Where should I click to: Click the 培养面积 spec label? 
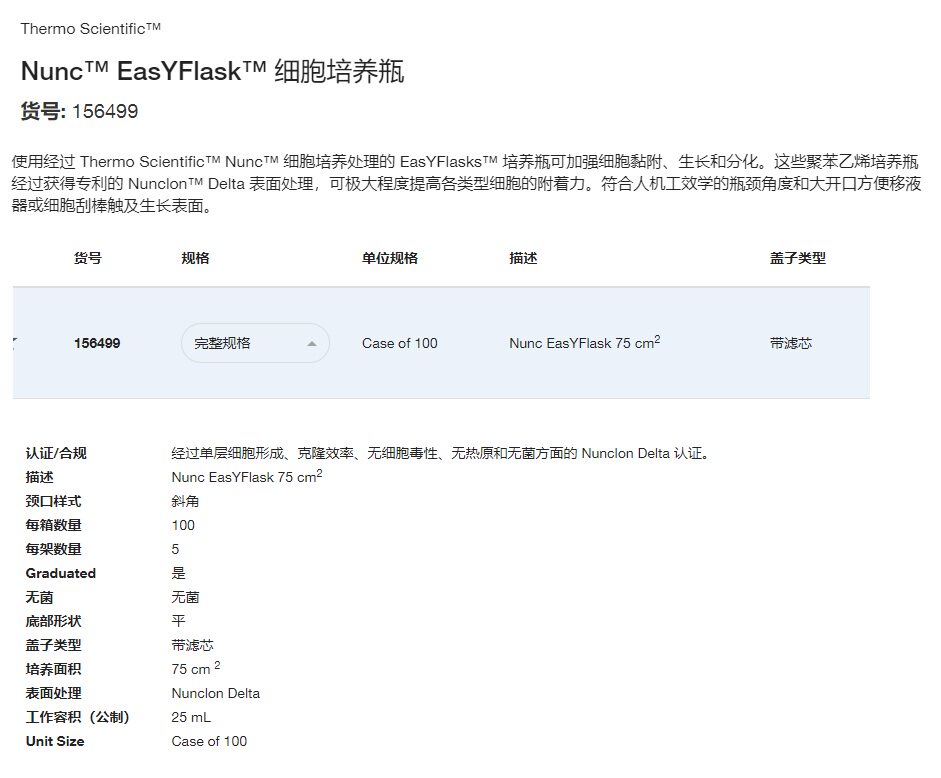pos(53,669)
